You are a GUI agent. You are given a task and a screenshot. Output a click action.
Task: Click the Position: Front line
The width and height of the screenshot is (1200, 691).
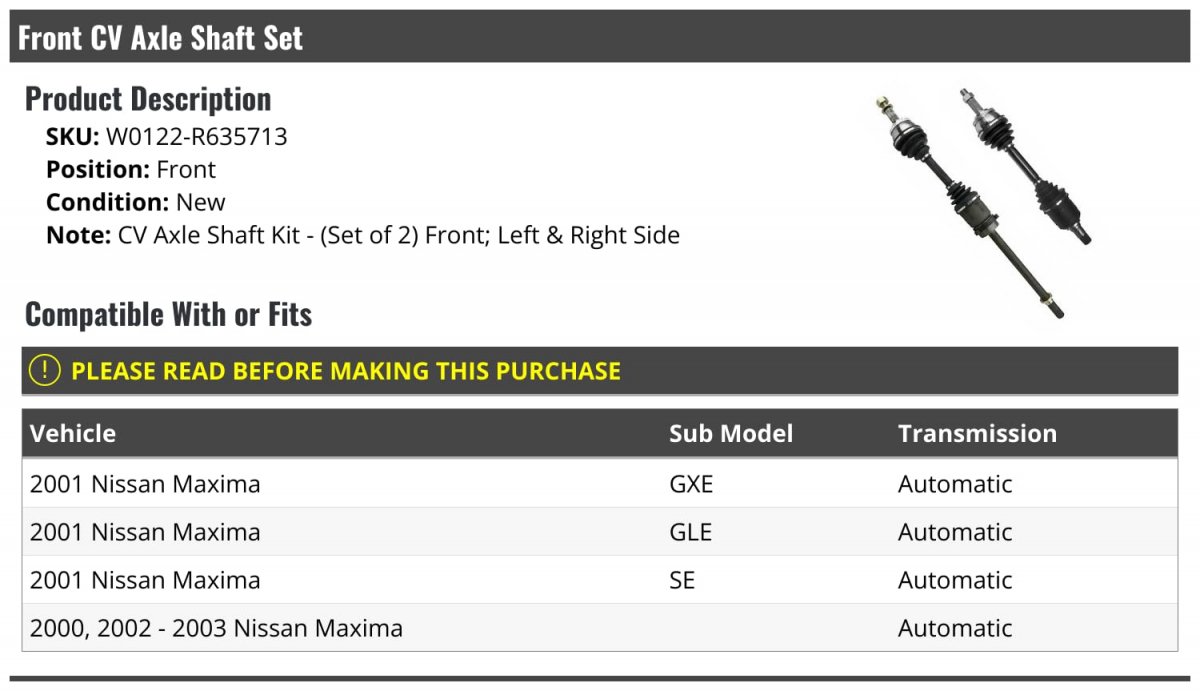(x=131, y=169)
